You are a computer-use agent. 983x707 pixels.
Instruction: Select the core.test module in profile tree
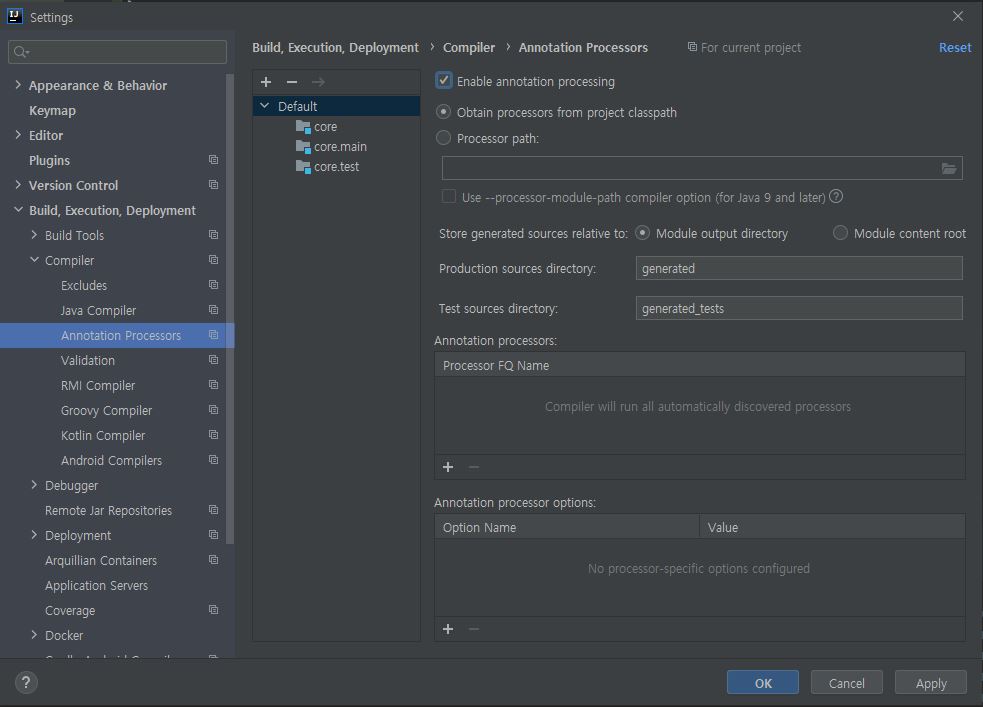[x=336, y=167]
